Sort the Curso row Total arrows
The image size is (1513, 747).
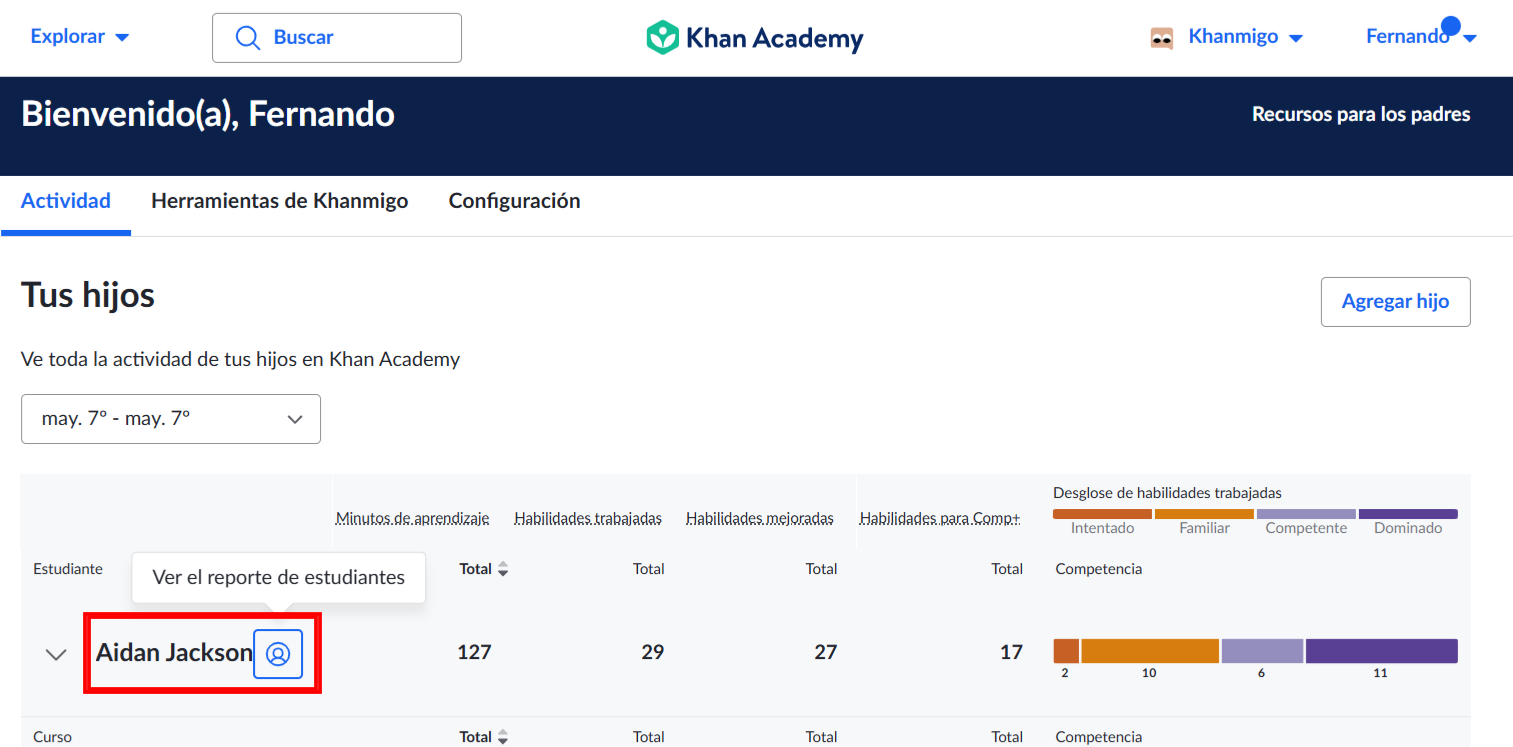pos(503,737)
